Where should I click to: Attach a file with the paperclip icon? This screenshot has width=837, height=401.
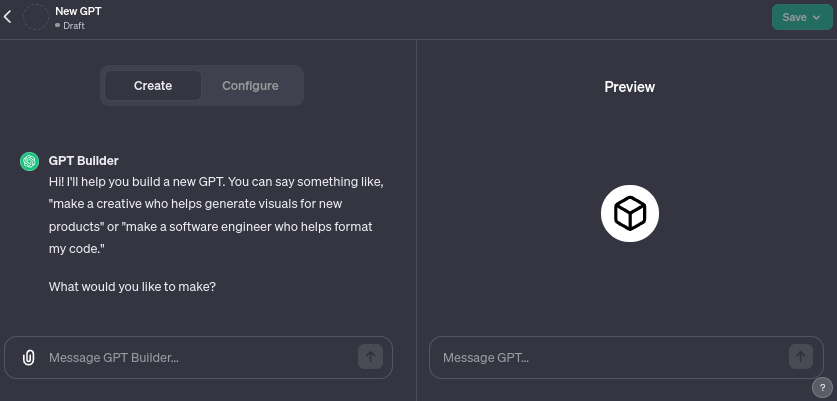coord(29,357)
